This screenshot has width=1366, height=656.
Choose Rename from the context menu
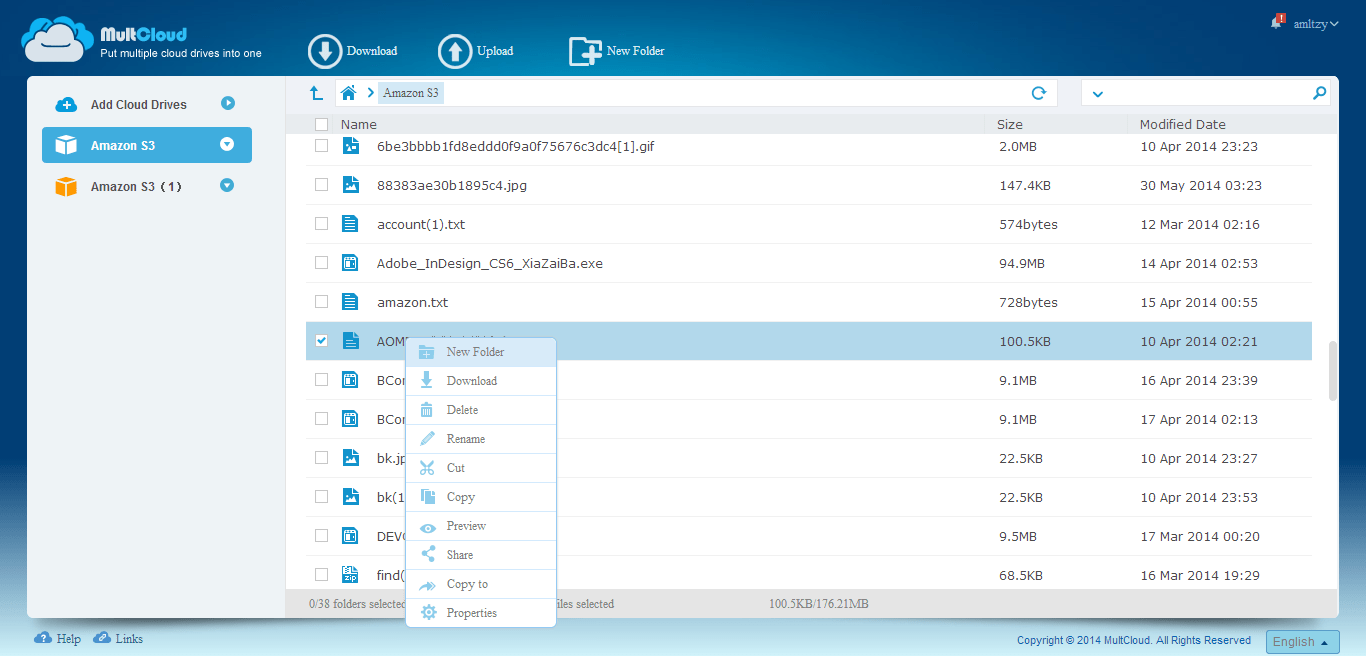(x=465, y=438)
